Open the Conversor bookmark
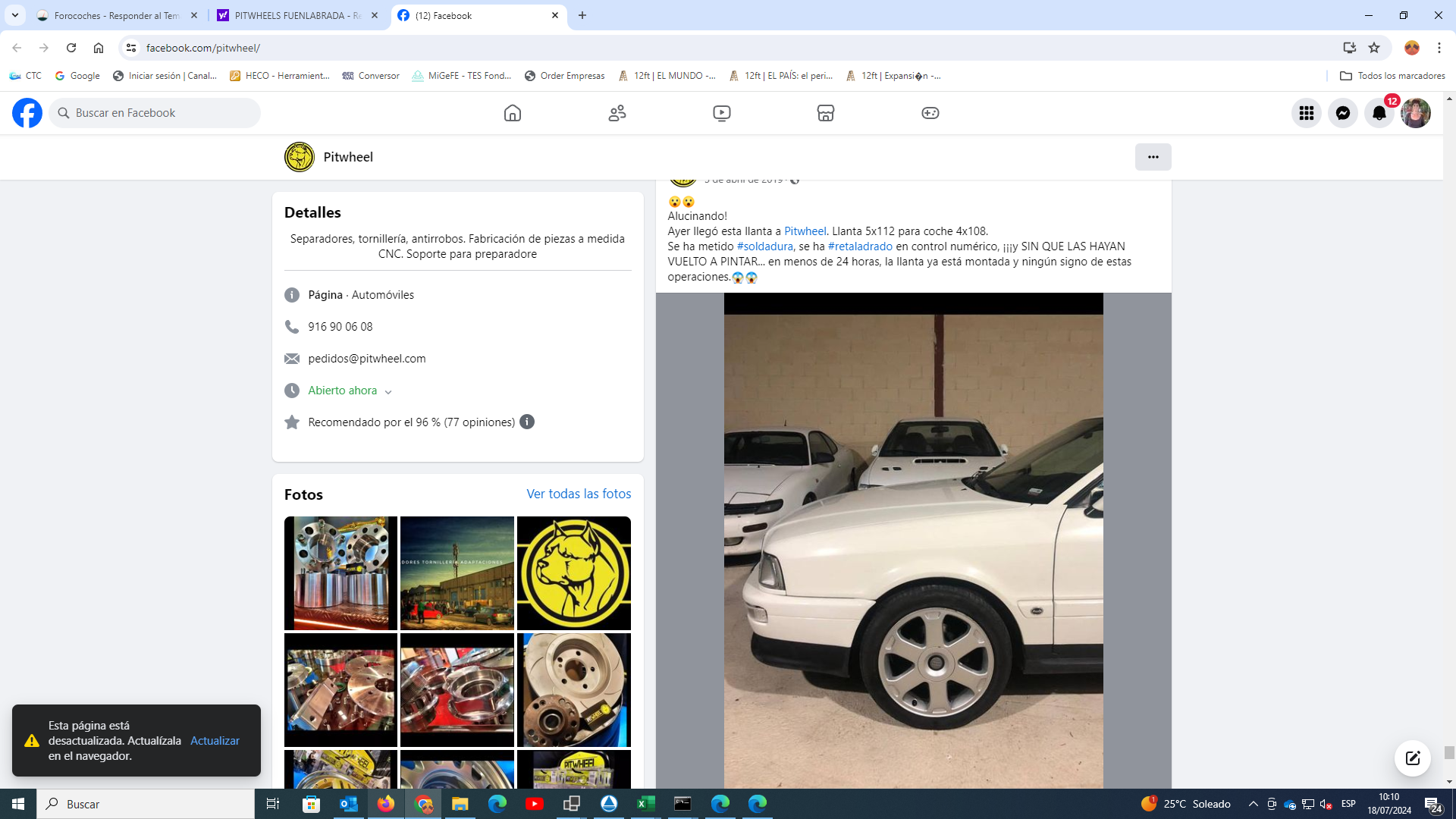 (x=371, y=76)
